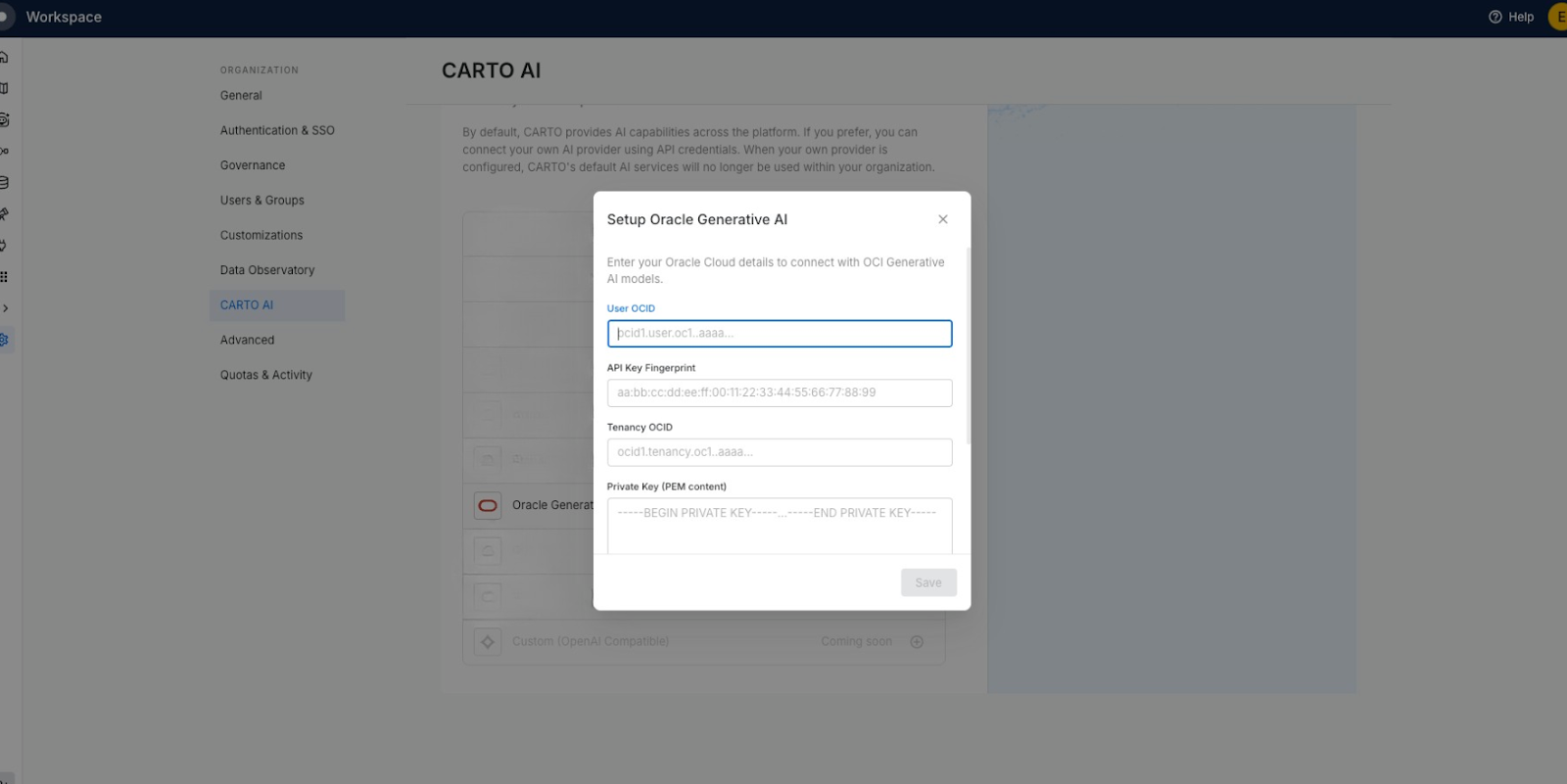Image resolution: width=1567 pixels, height=784 pixels.
Task: Open the Home icon in sidebar
Action: [4, 57]
